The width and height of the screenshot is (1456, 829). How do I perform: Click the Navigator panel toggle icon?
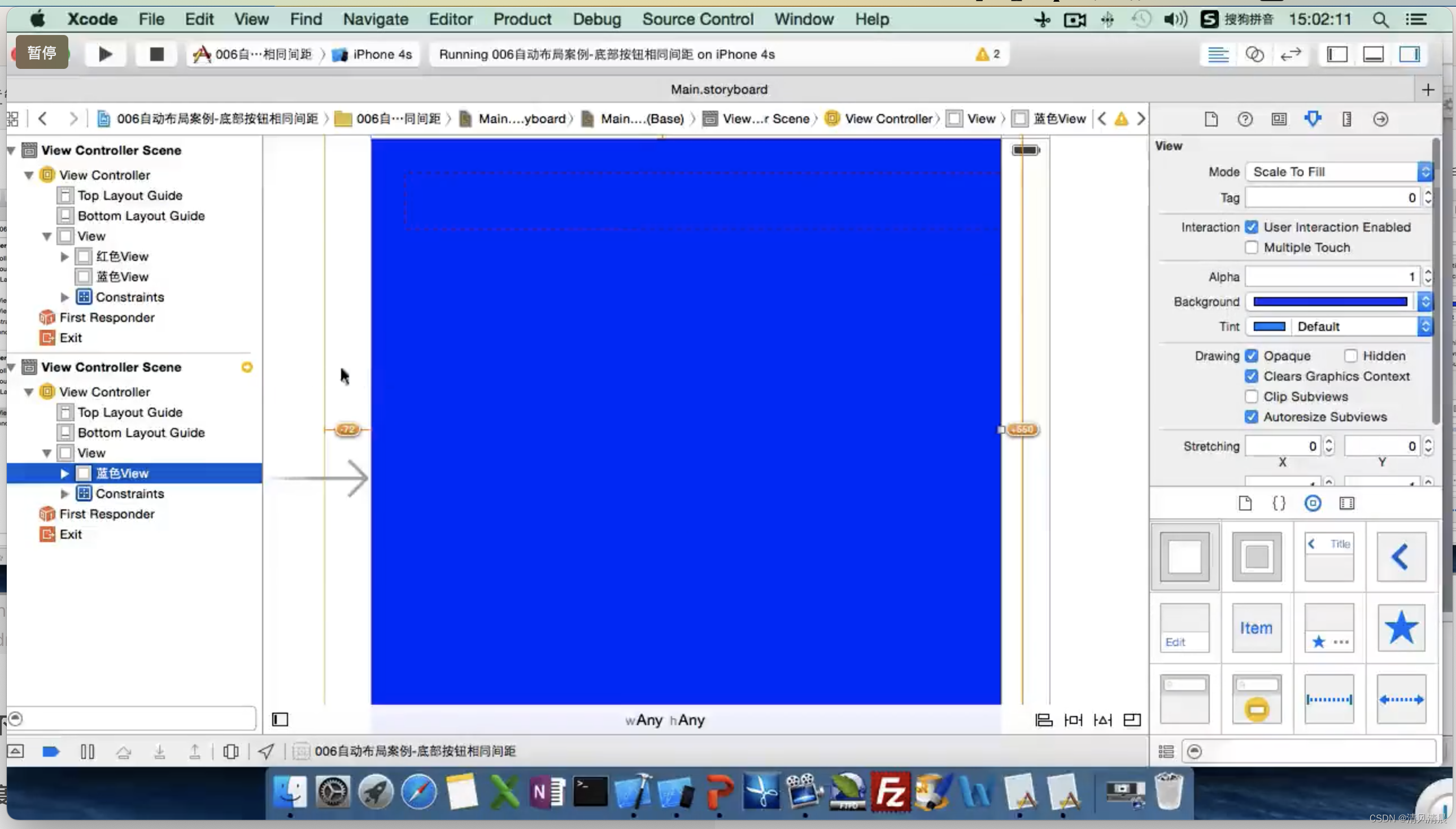click(1337, 53)
